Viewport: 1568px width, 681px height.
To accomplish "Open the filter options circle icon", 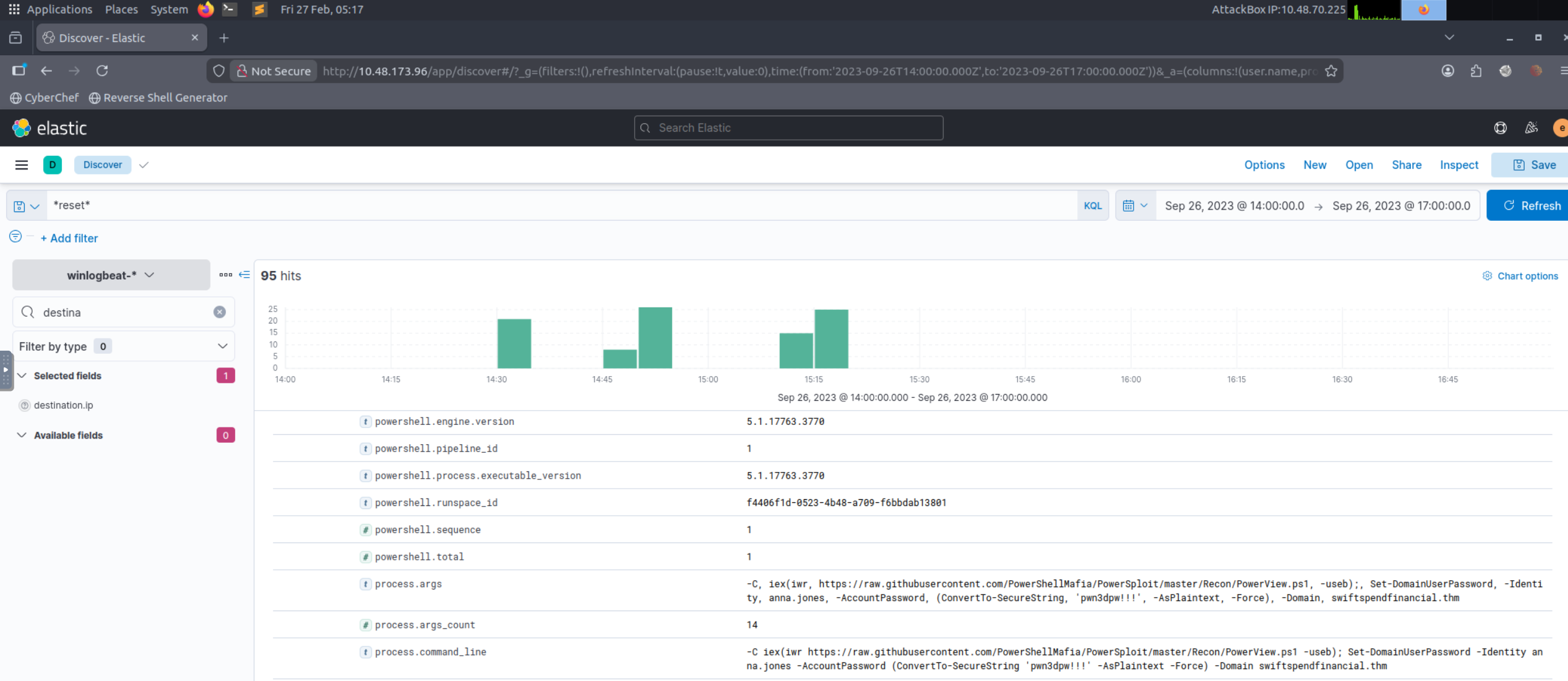I will pos(15,236).
